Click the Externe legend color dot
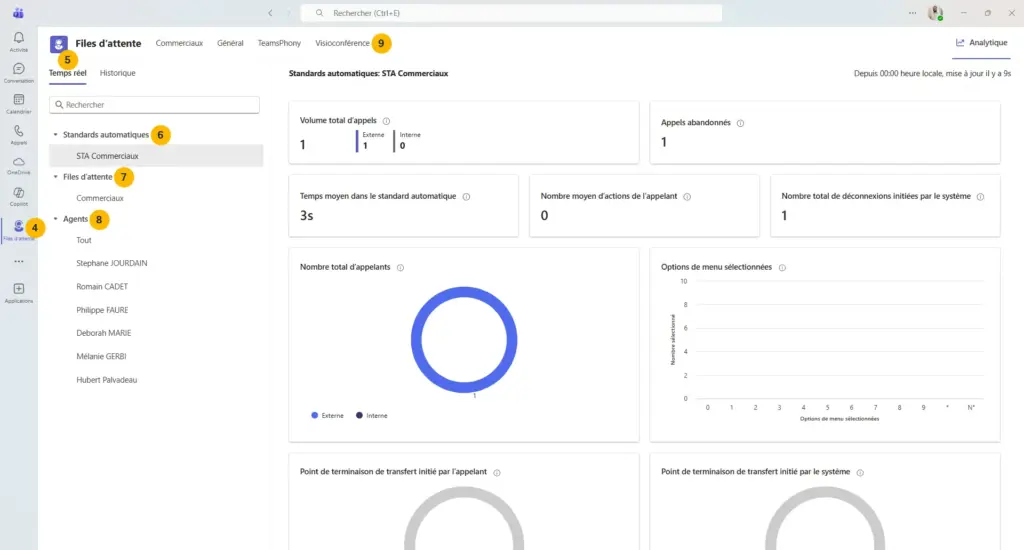The height and width of the screenshot is (550, 1024). (315, 415)
